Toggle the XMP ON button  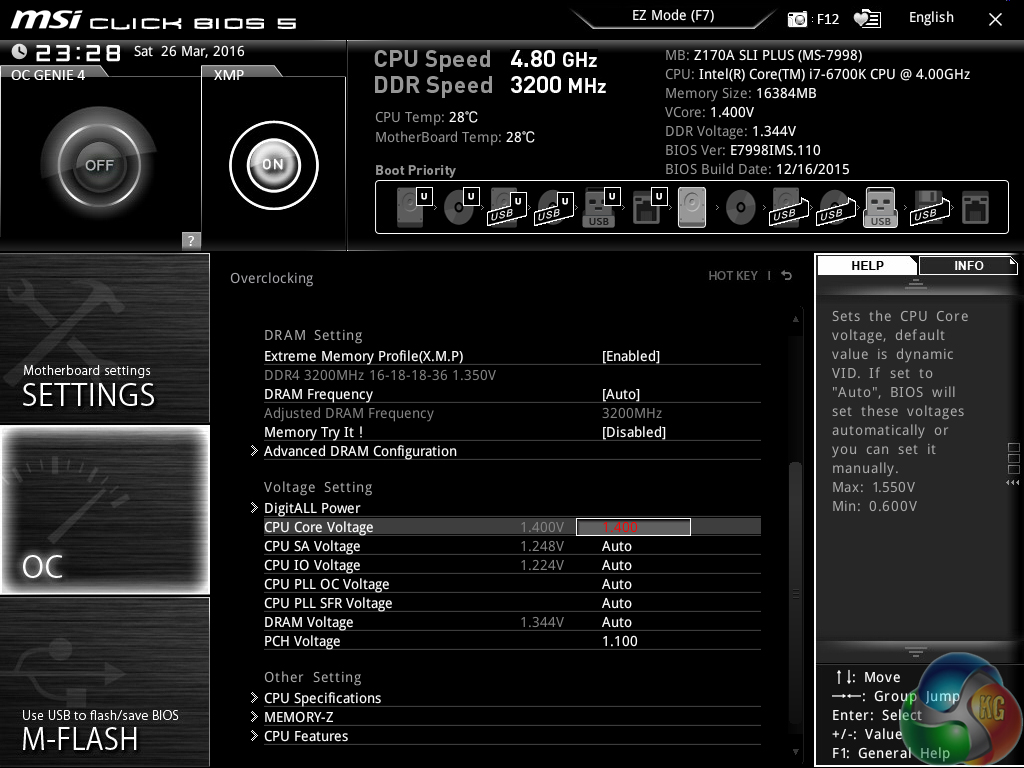pyautogui.click(x=274, y=165)
